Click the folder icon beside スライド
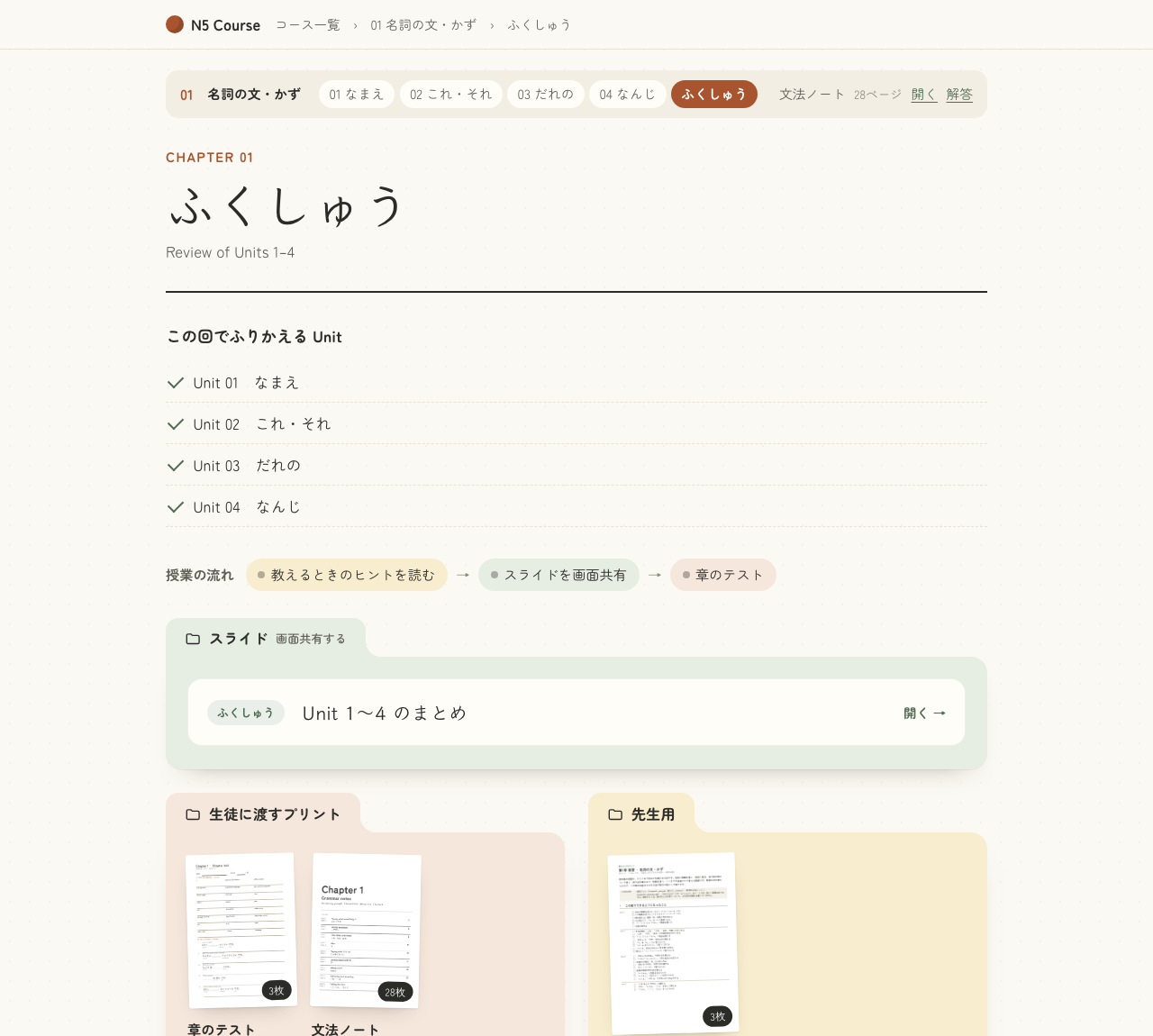Viewport: 1153px width, 1036px height. click(x=193, y=639)
